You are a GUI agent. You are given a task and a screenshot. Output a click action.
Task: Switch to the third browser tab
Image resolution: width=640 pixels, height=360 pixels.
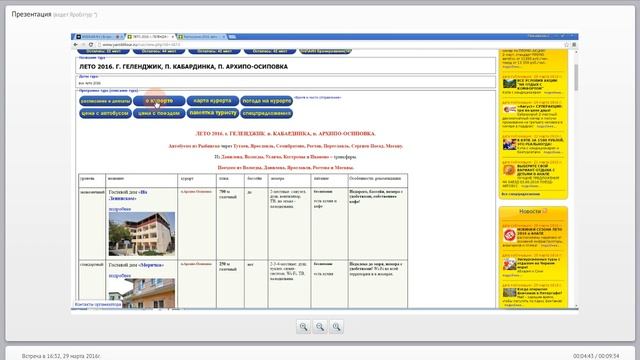202,37
